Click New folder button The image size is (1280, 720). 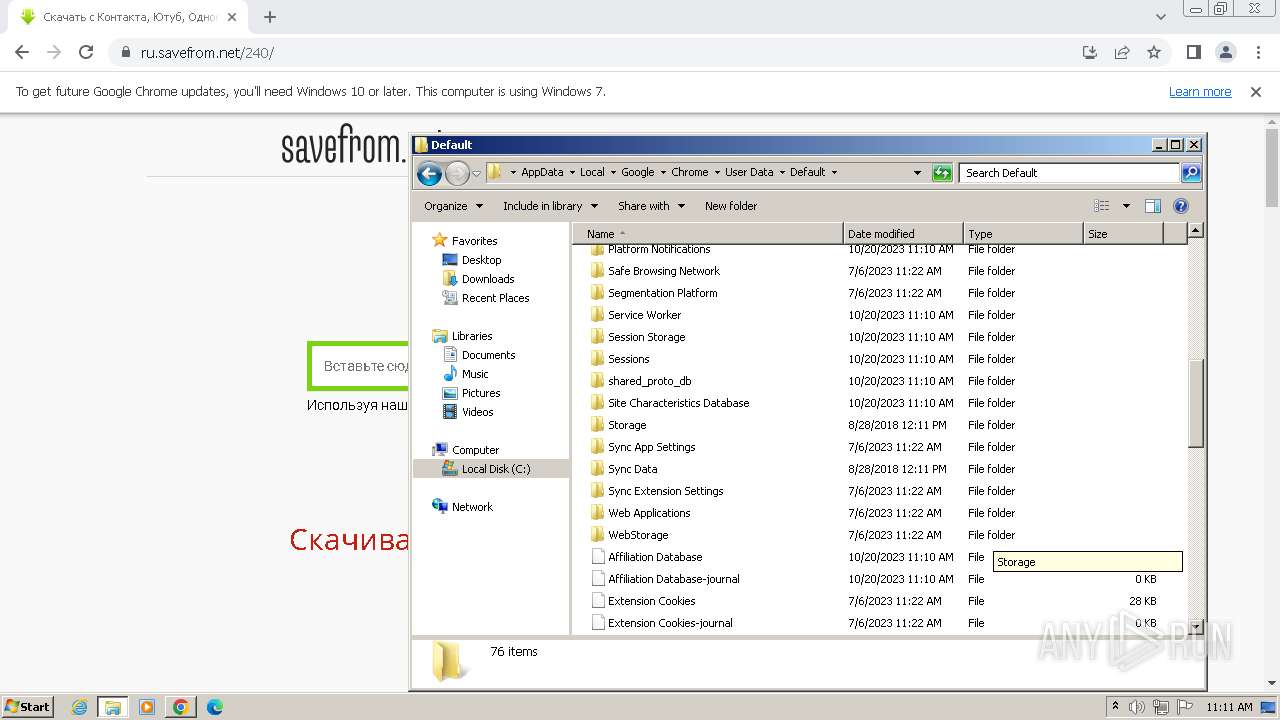click(731, 206)
